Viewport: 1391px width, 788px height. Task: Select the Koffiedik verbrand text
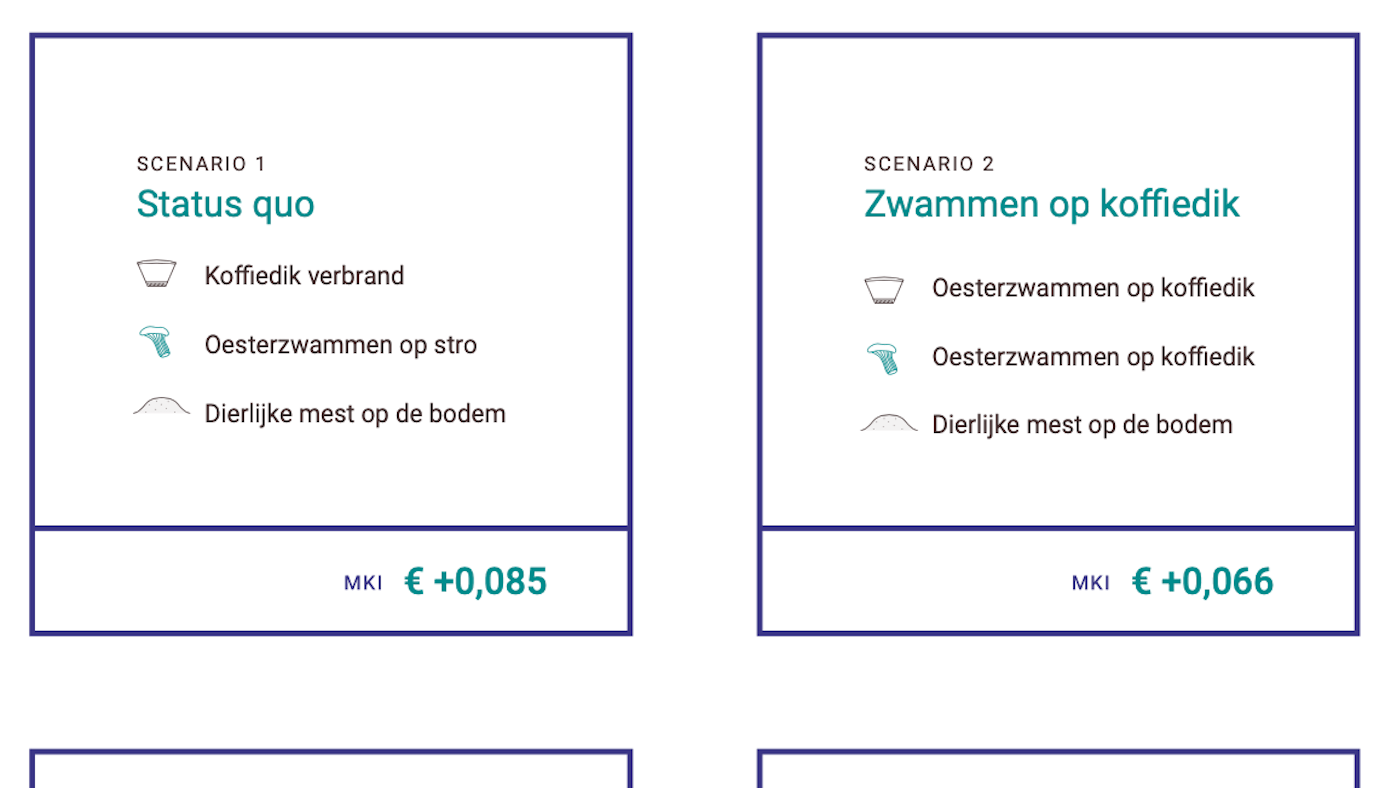click(x=304, y=276)
